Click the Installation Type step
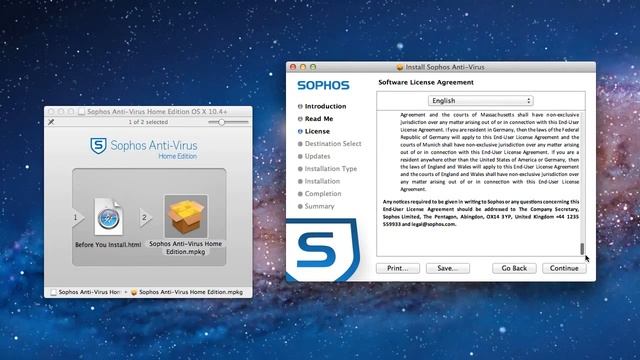The width and height of the screenshot is (640, 360). pyautogui.click(x=331, y=169)
